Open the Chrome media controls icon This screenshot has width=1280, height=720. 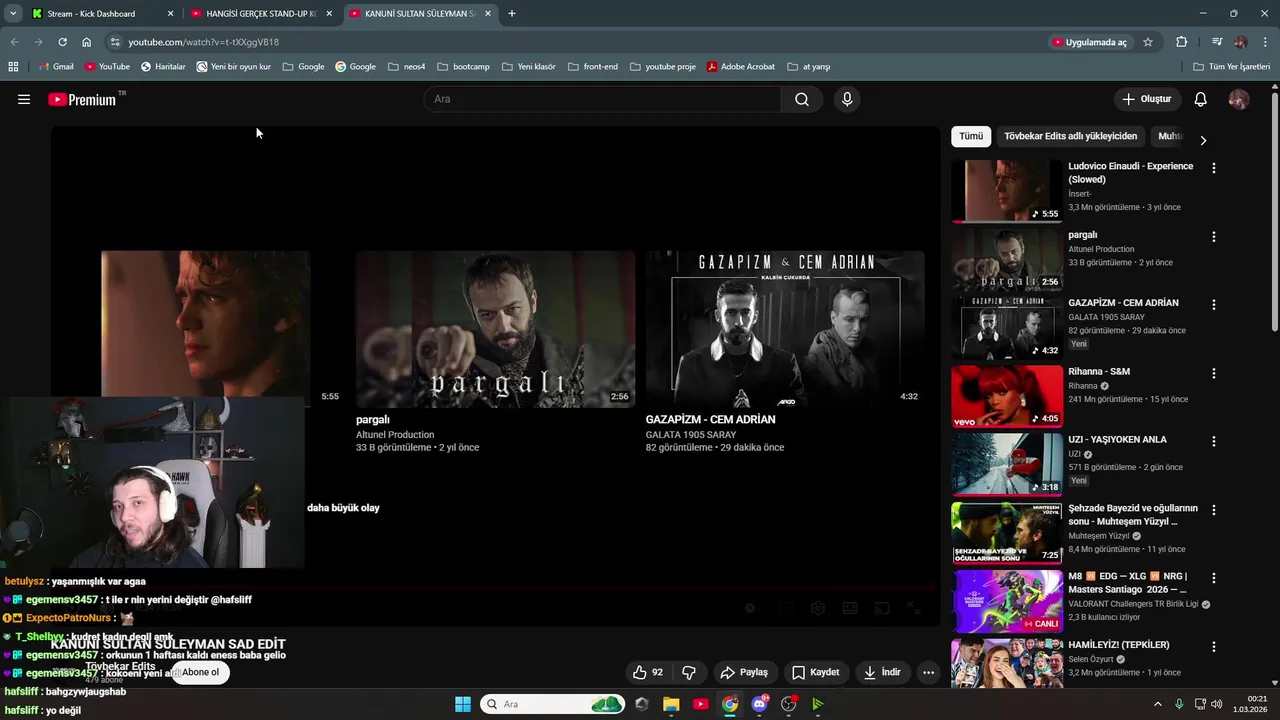[x=1217, y=42]
